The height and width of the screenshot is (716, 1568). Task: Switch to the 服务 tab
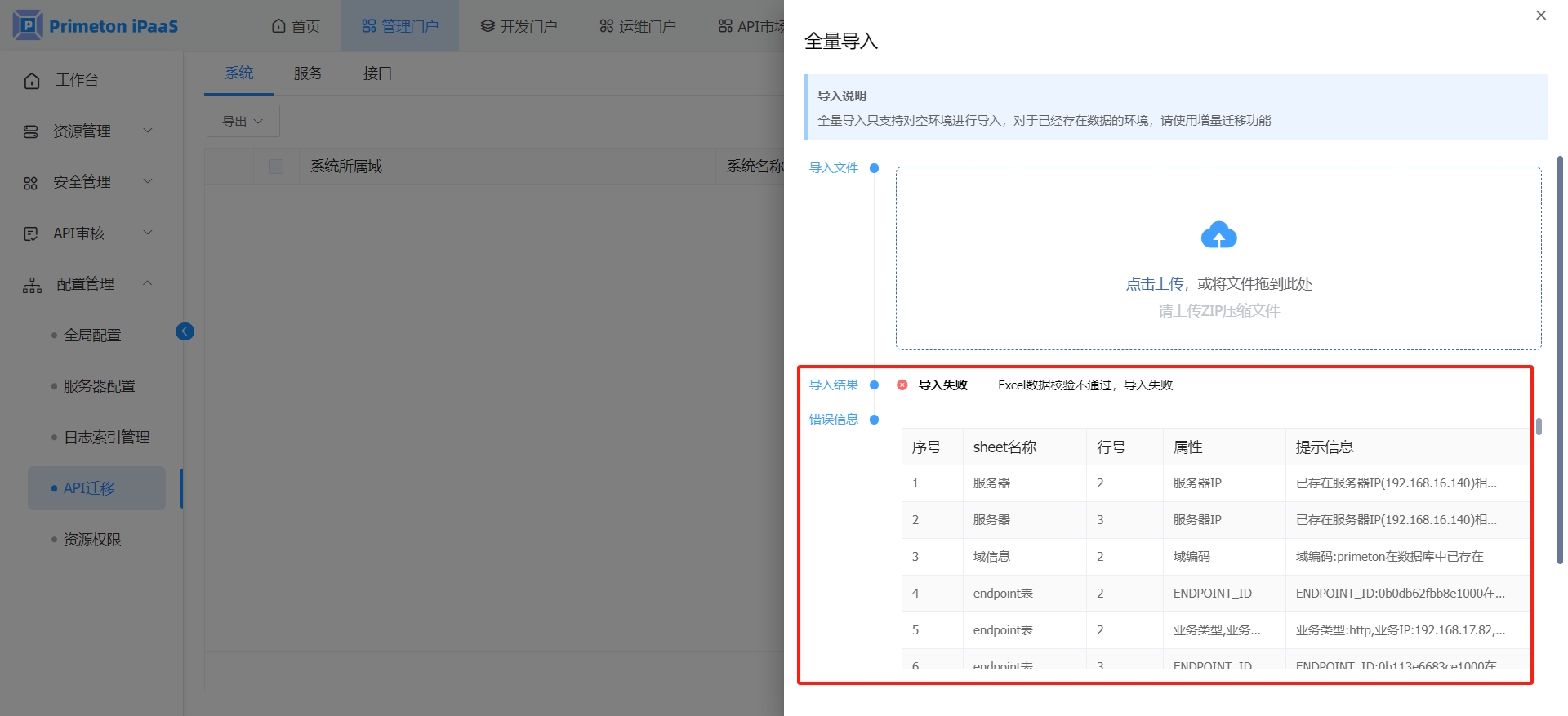(x=308, y=73)
